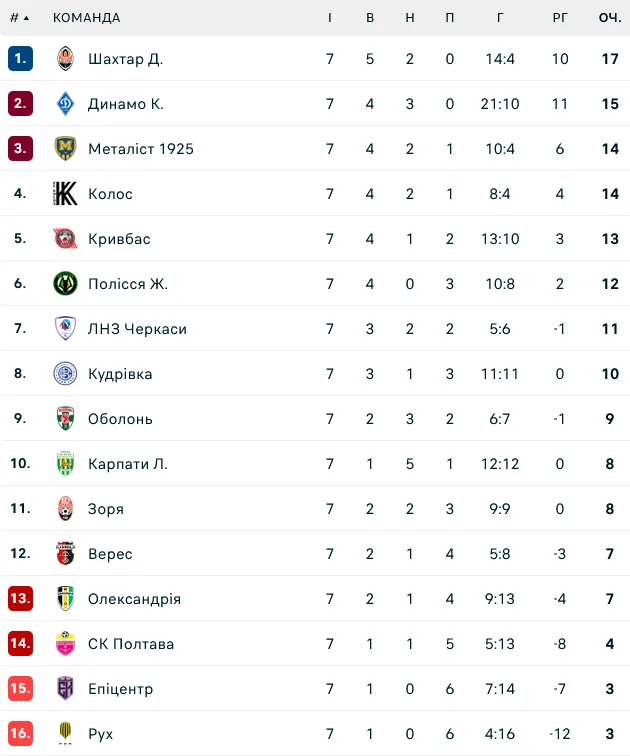This screenshot has width=630, height=756.
Task: Click the Полісся Ж. team crest
Action: [x=65, y=284]
